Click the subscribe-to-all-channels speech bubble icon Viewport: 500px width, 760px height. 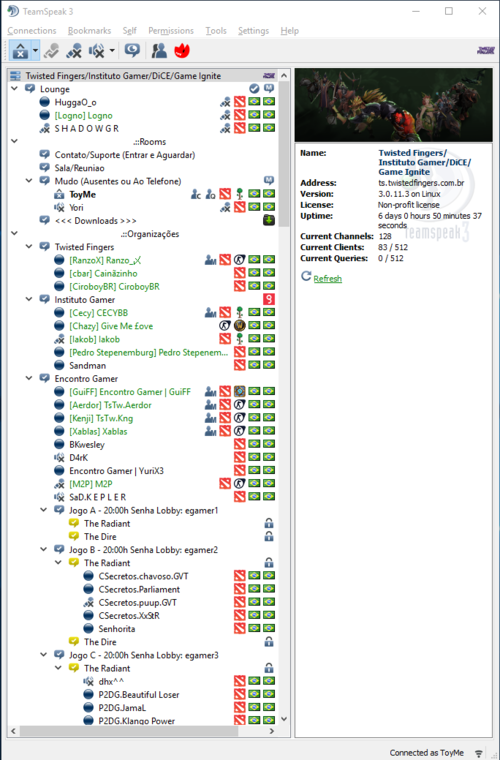132,50
